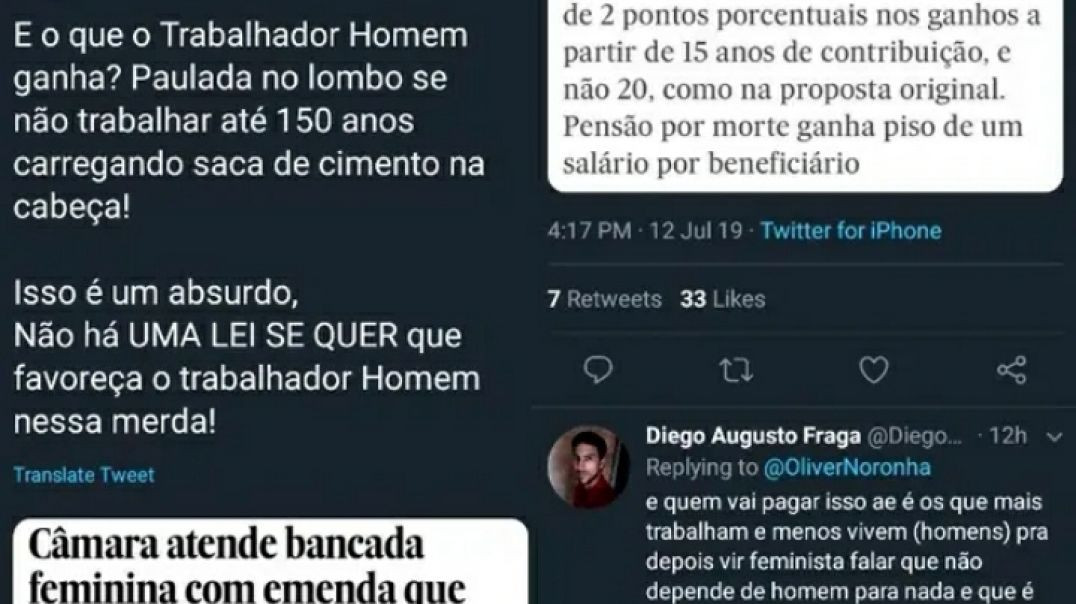Expand the chevron menu on Diego's reply
This screenshot has width=1076, height=604.
1055,437
